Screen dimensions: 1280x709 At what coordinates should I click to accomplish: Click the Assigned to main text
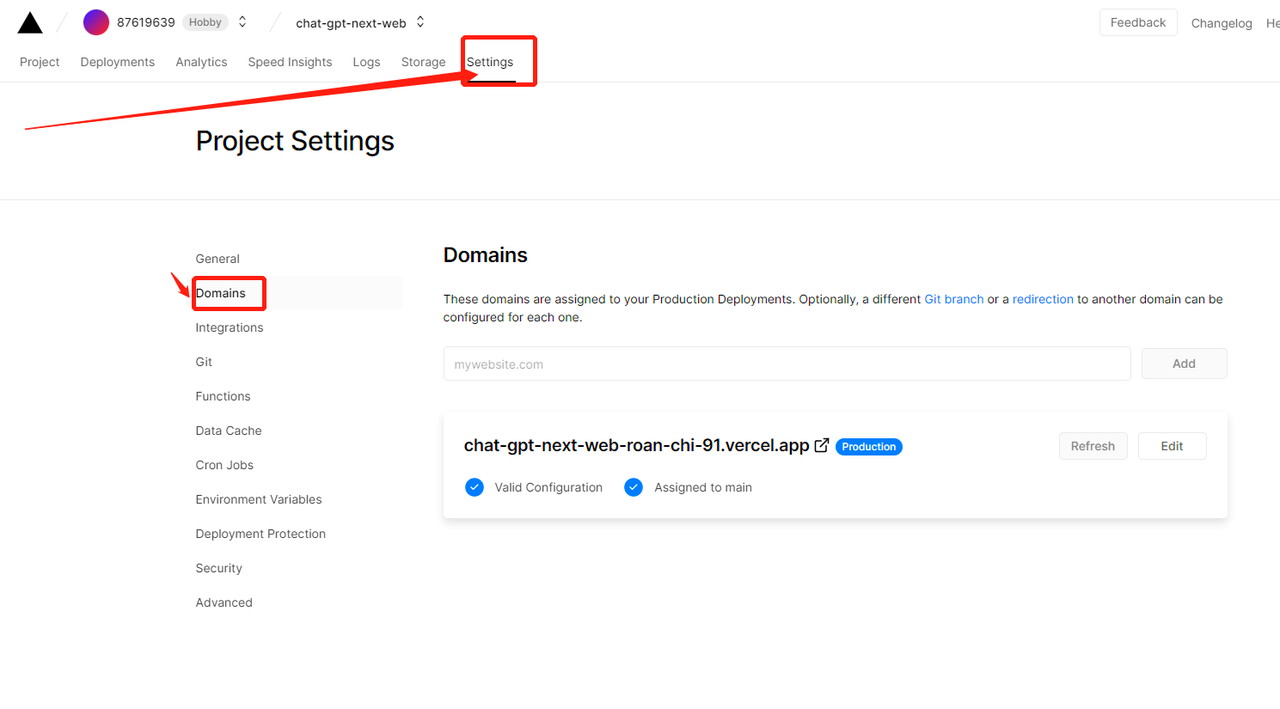tap(703, 488)
